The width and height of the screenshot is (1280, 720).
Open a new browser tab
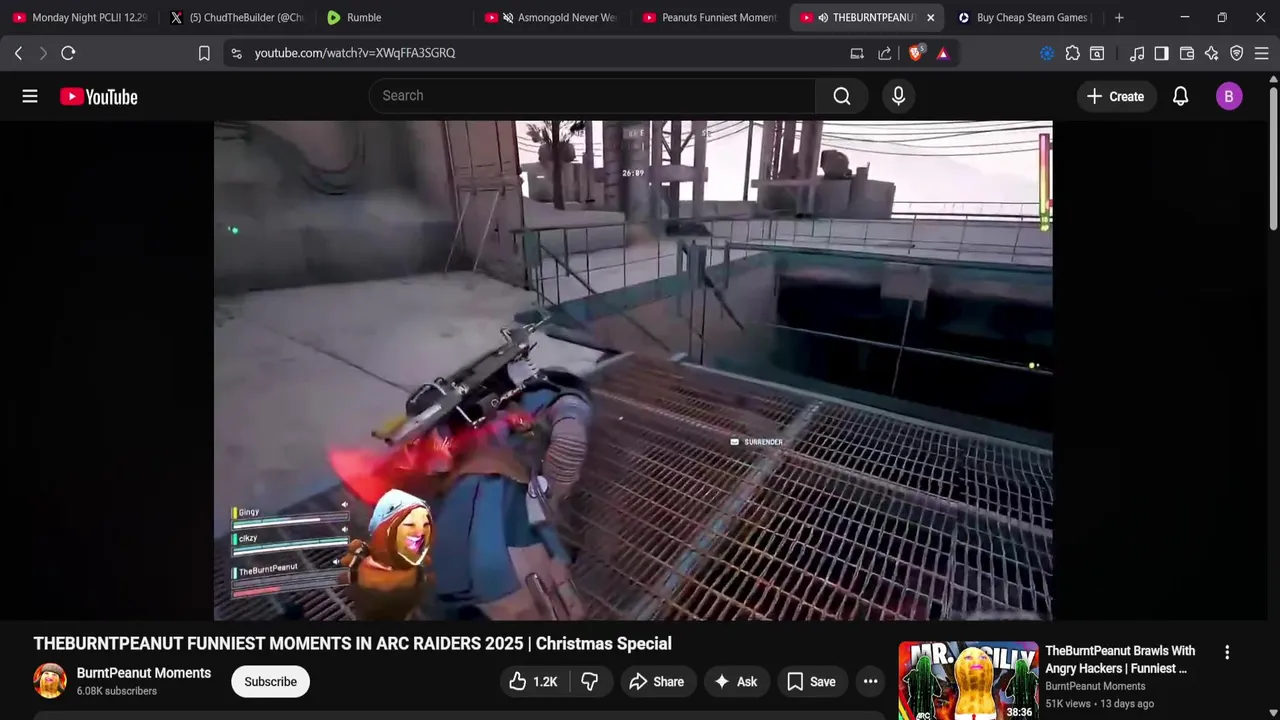[x=1119, y=17]
